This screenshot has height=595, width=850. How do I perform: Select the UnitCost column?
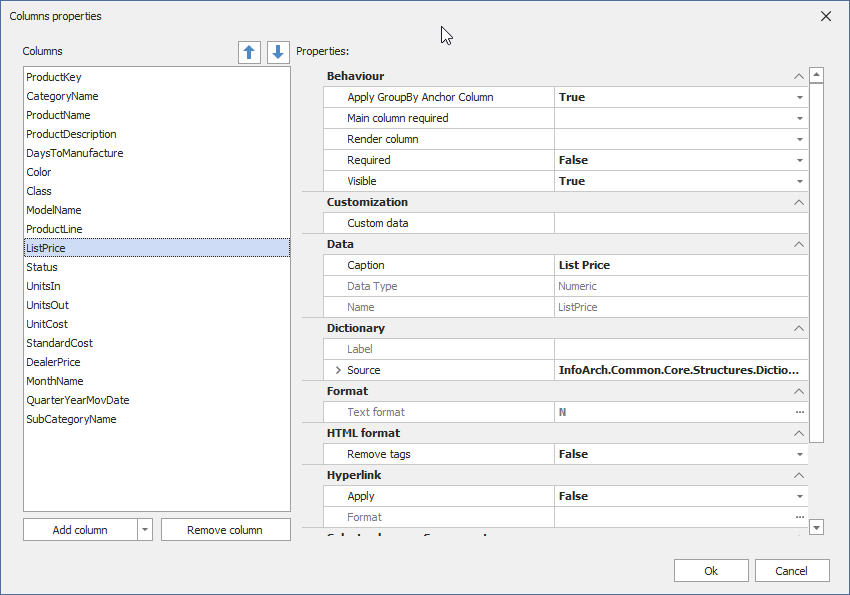(47, 324)
